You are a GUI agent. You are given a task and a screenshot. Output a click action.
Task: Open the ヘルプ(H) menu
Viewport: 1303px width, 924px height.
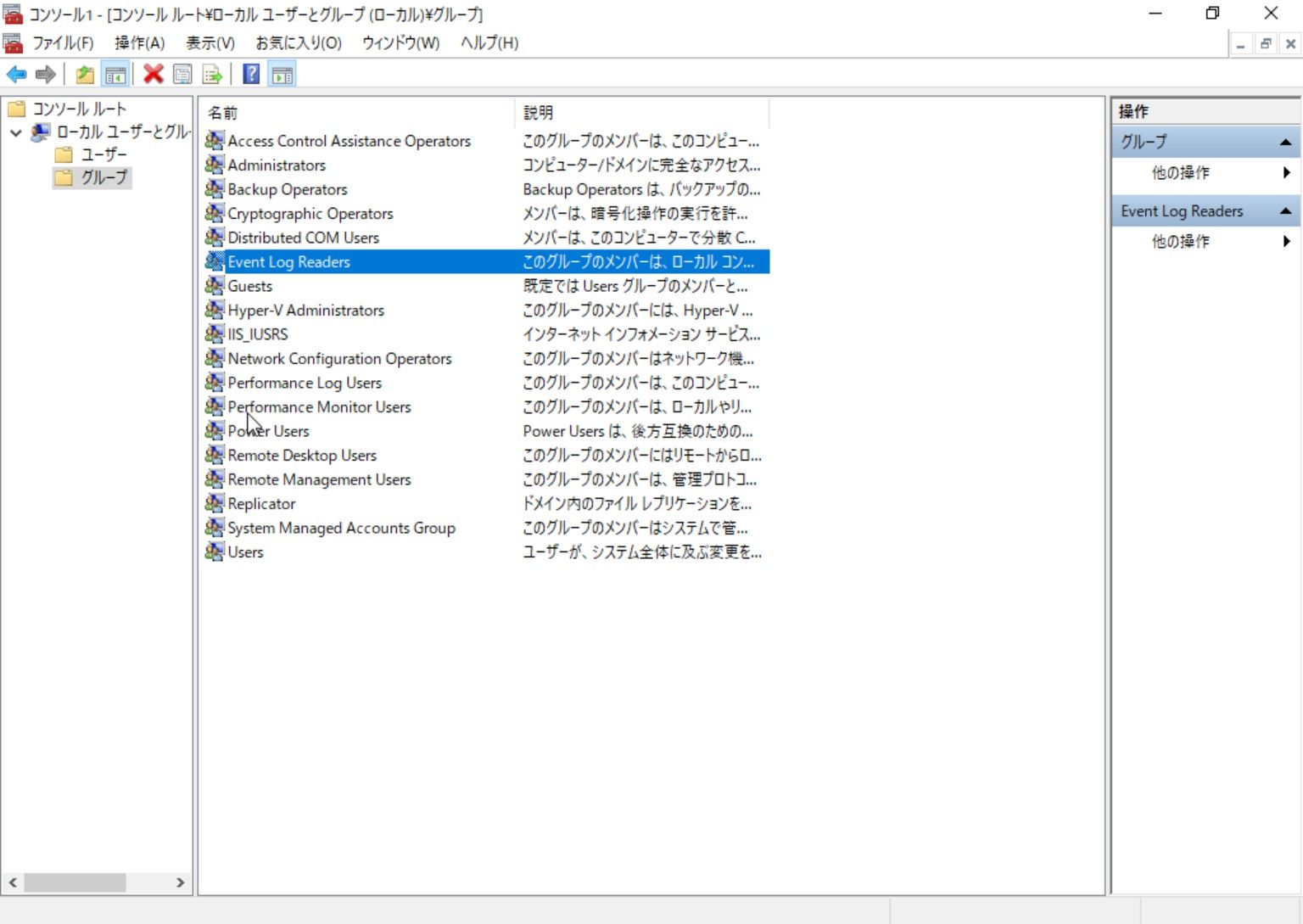[489, 42]
